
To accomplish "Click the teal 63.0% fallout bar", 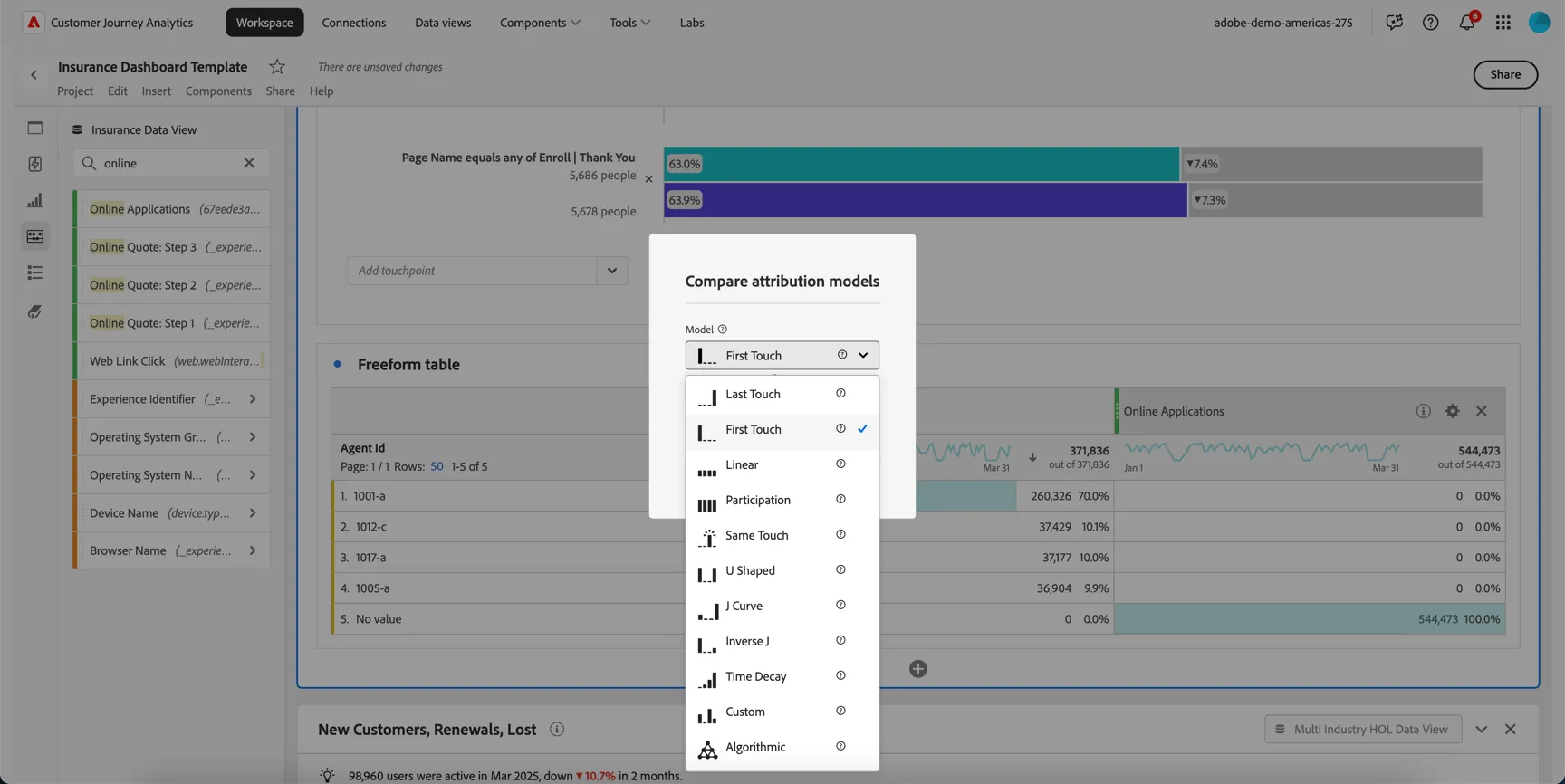I will click(x=921, y=164).
